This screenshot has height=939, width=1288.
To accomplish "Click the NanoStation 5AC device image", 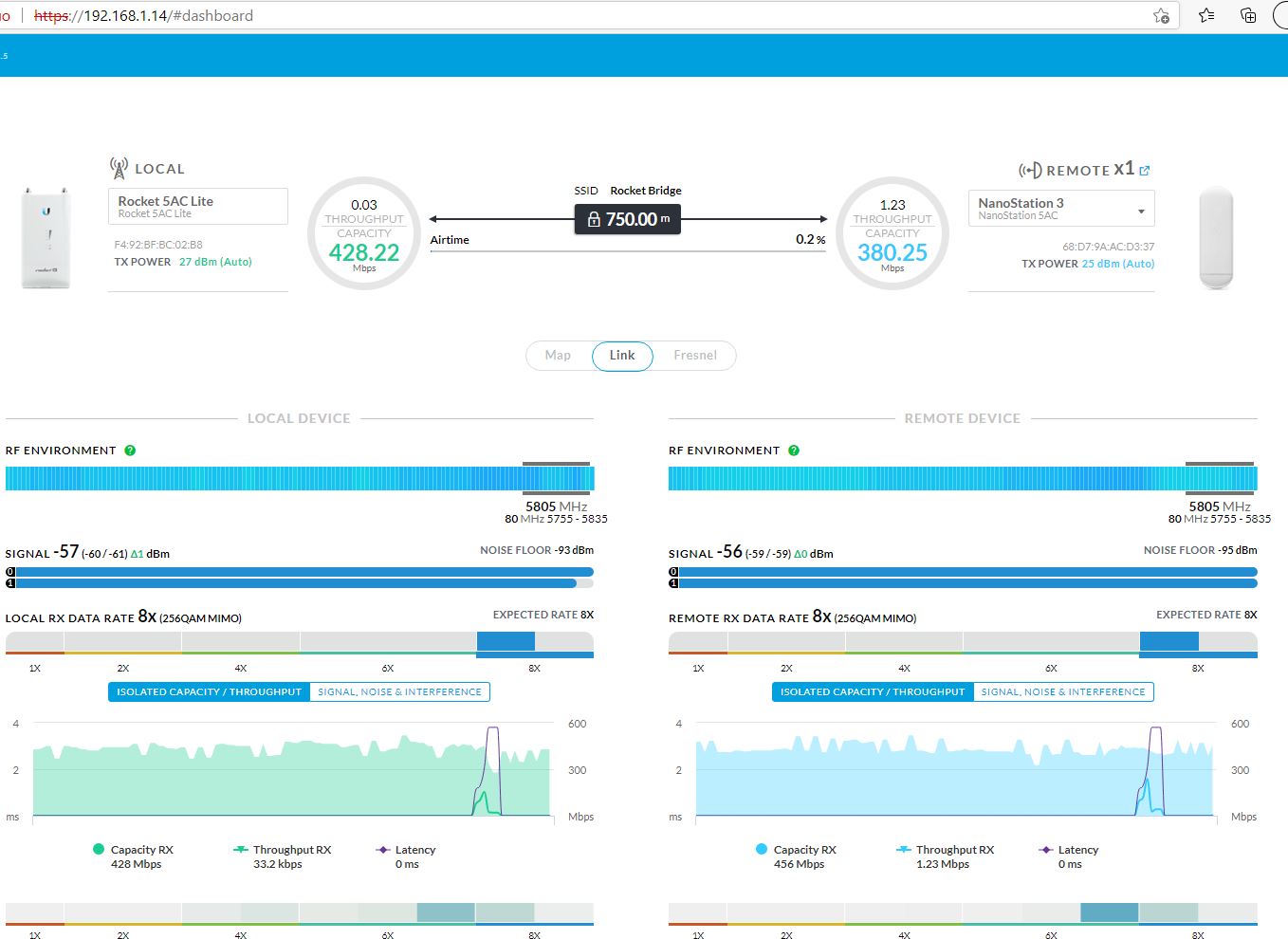I will [x=1216, y=238].
